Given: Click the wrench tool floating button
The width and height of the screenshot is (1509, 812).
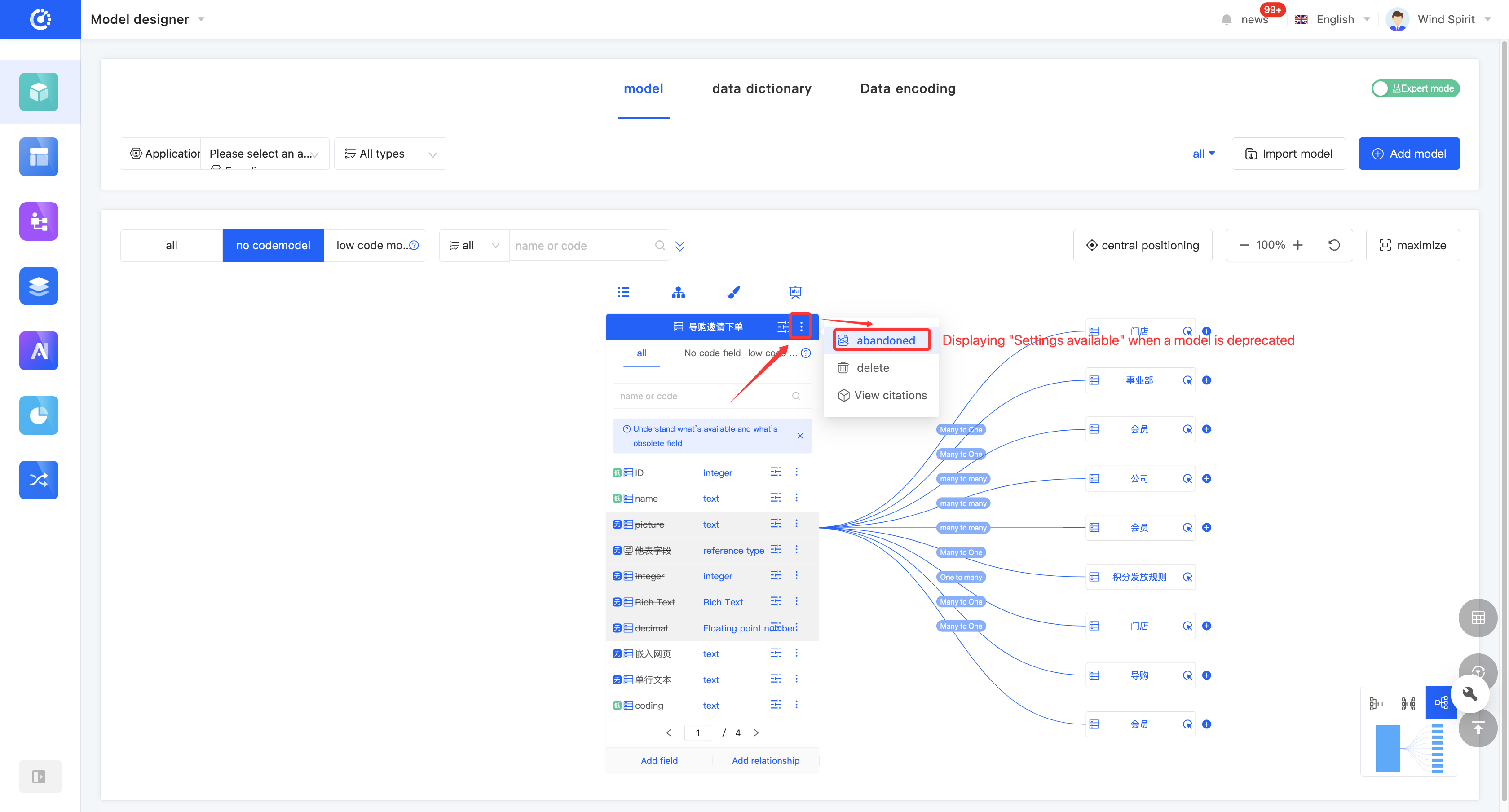Looking at the screenshot, I should [x=1470, y=693].
